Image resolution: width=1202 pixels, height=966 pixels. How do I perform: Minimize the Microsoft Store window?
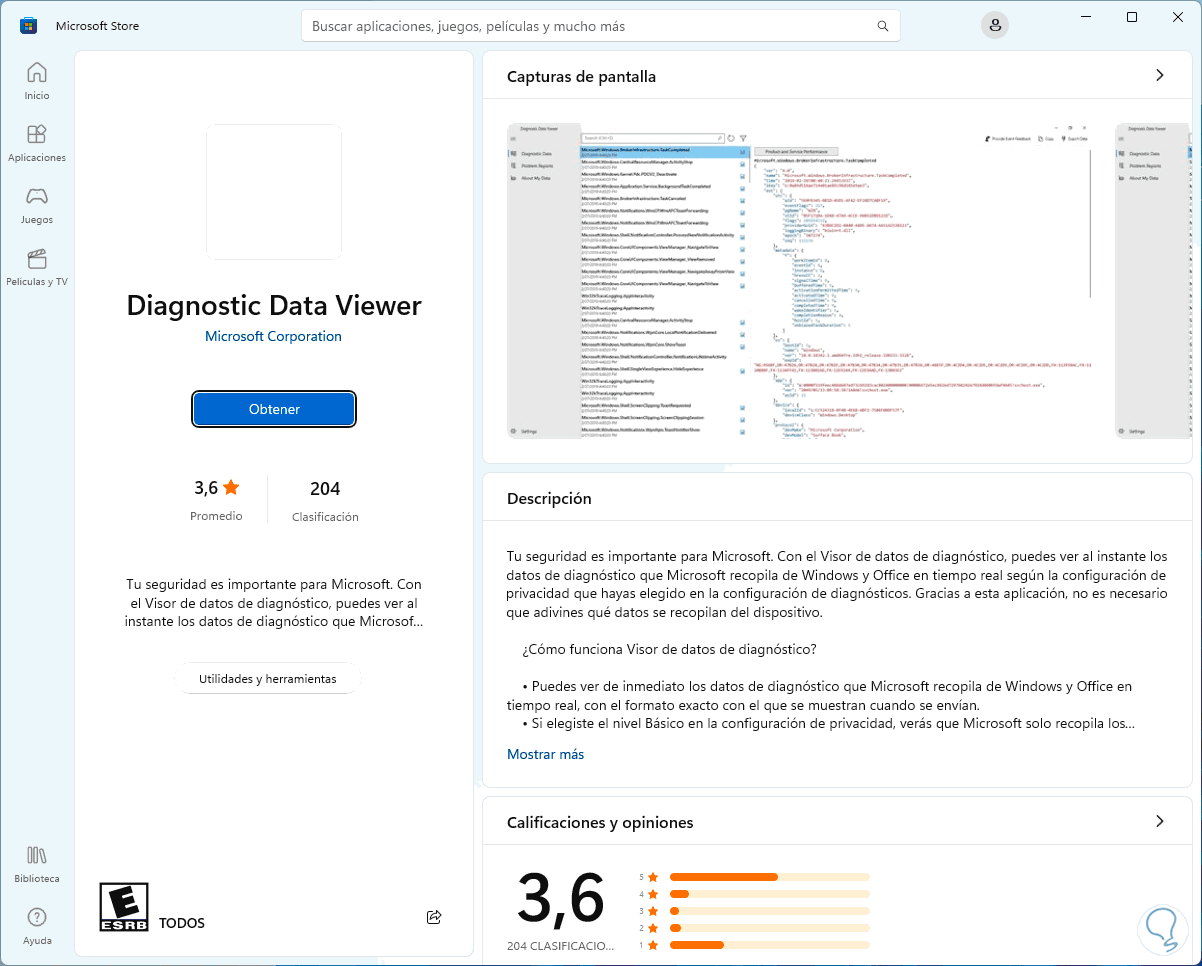point(1086,17)
